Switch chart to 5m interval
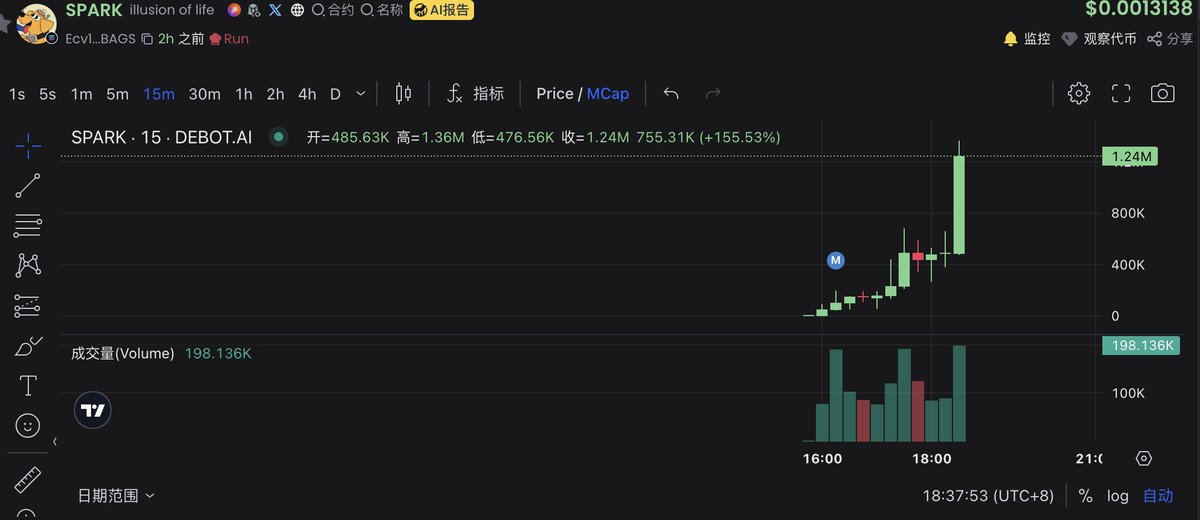The height and width of the screenshot is (520, 1200). point(117,94)
